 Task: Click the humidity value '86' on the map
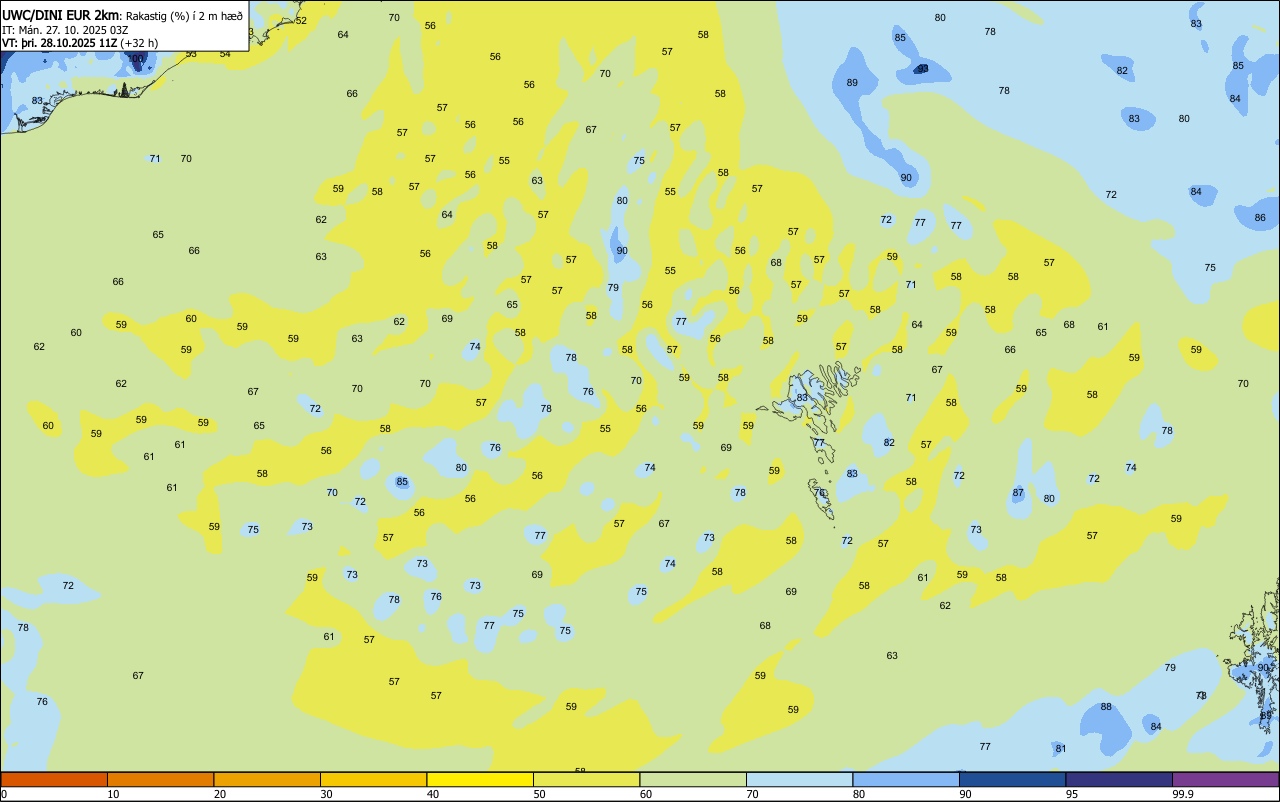coord(1260,217)
